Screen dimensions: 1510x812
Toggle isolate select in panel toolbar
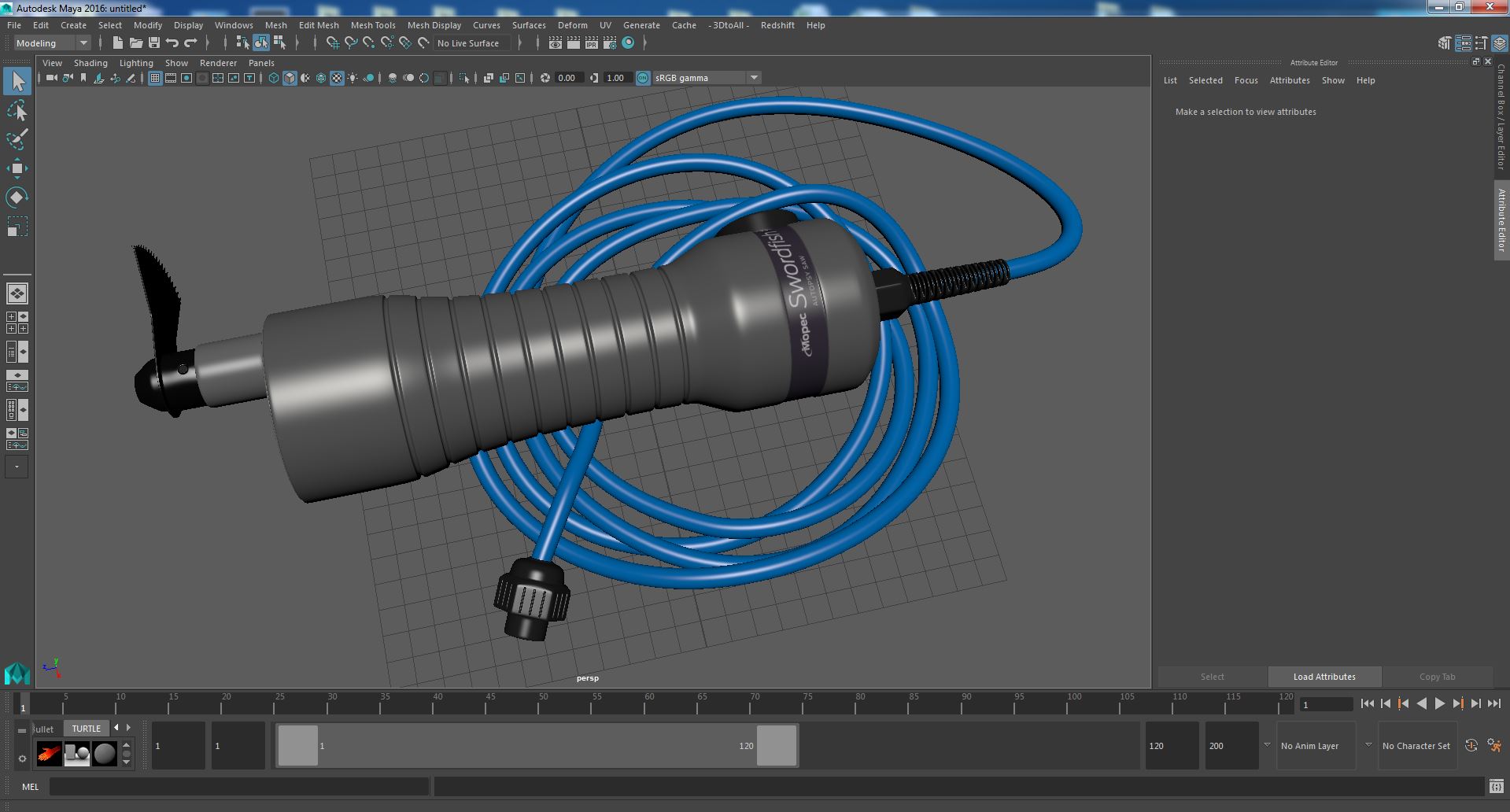tap(464, 78)
